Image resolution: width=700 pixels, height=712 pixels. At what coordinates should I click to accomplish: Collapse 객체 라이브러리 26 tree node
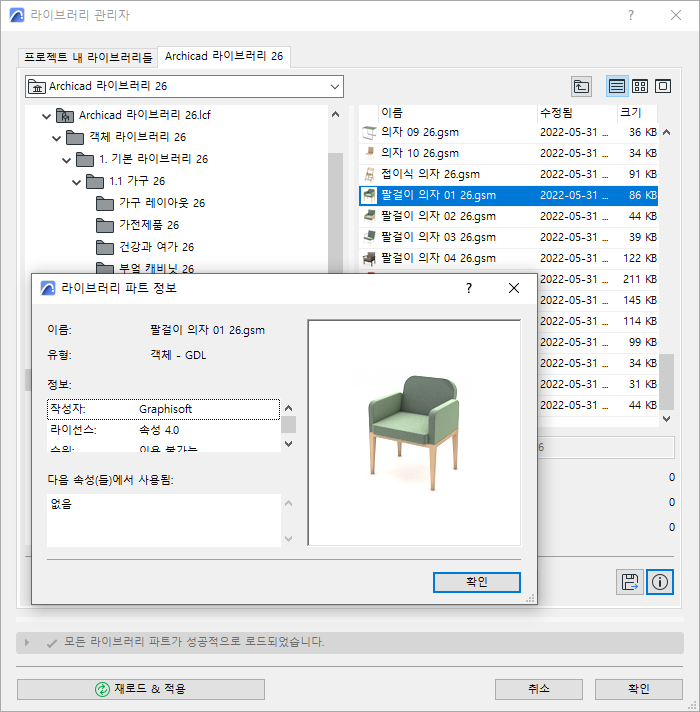pos(56,138)
